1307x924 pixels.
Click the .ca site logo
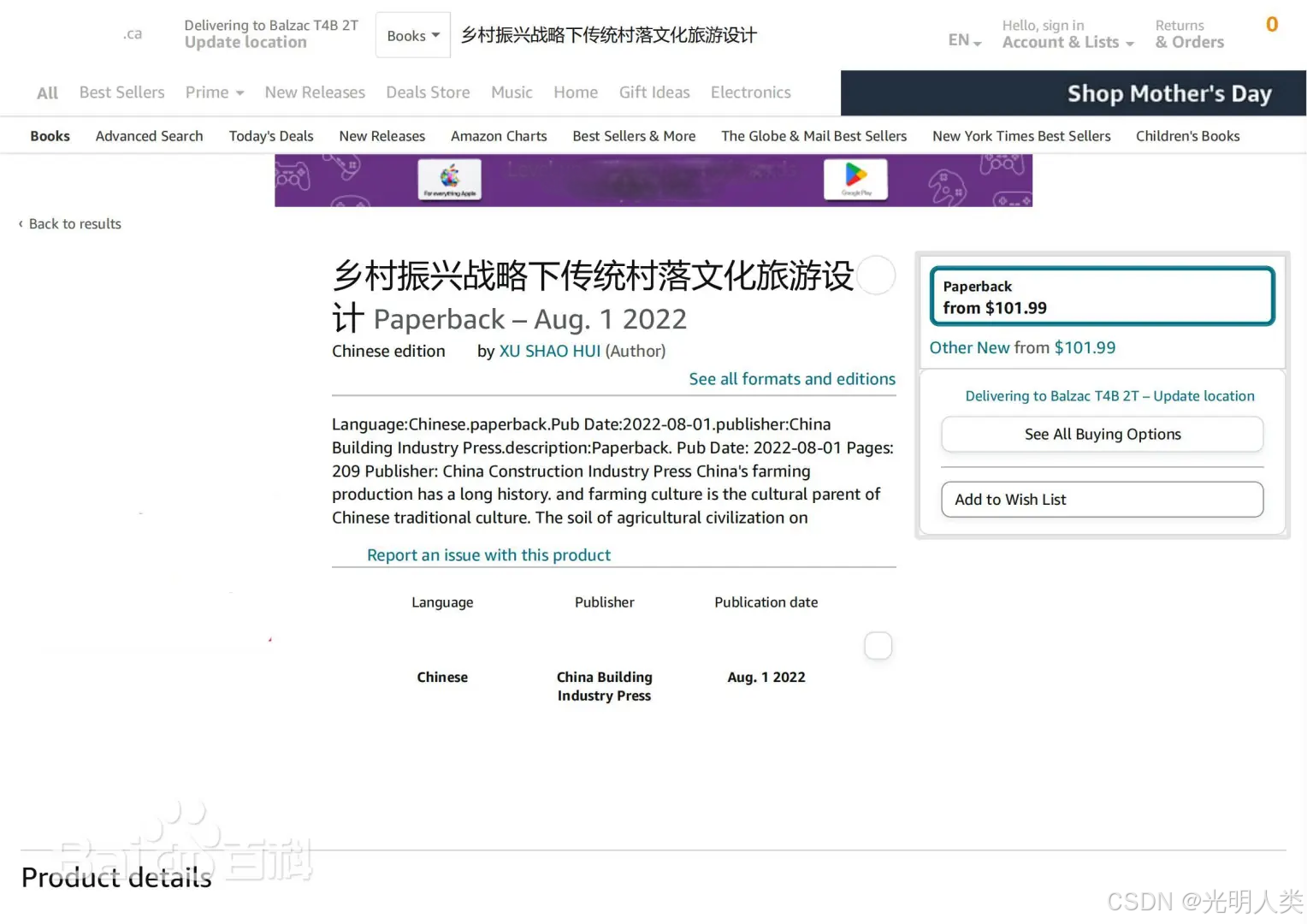(x=133, y=34)
